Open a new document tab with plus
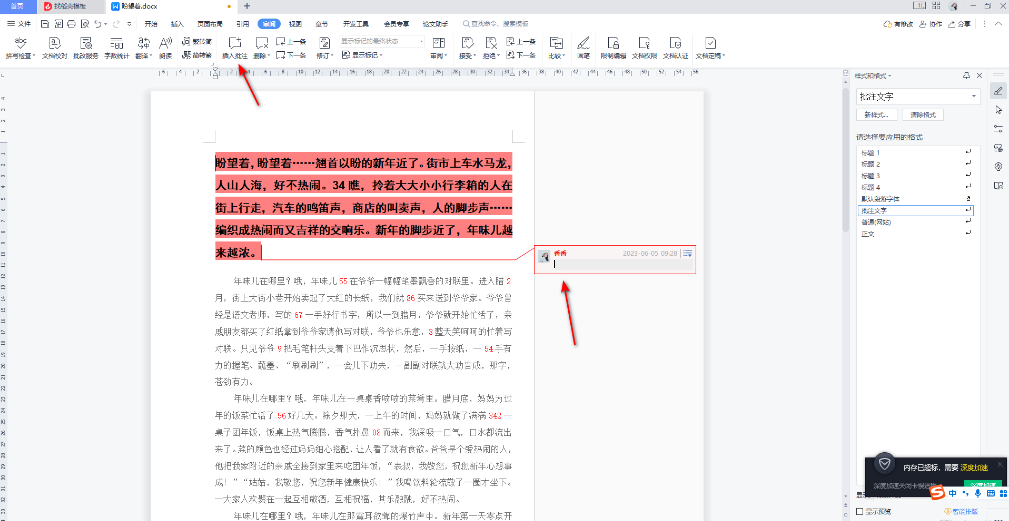The height and width of the screenshot is (521, 1009). pos(247,6)
